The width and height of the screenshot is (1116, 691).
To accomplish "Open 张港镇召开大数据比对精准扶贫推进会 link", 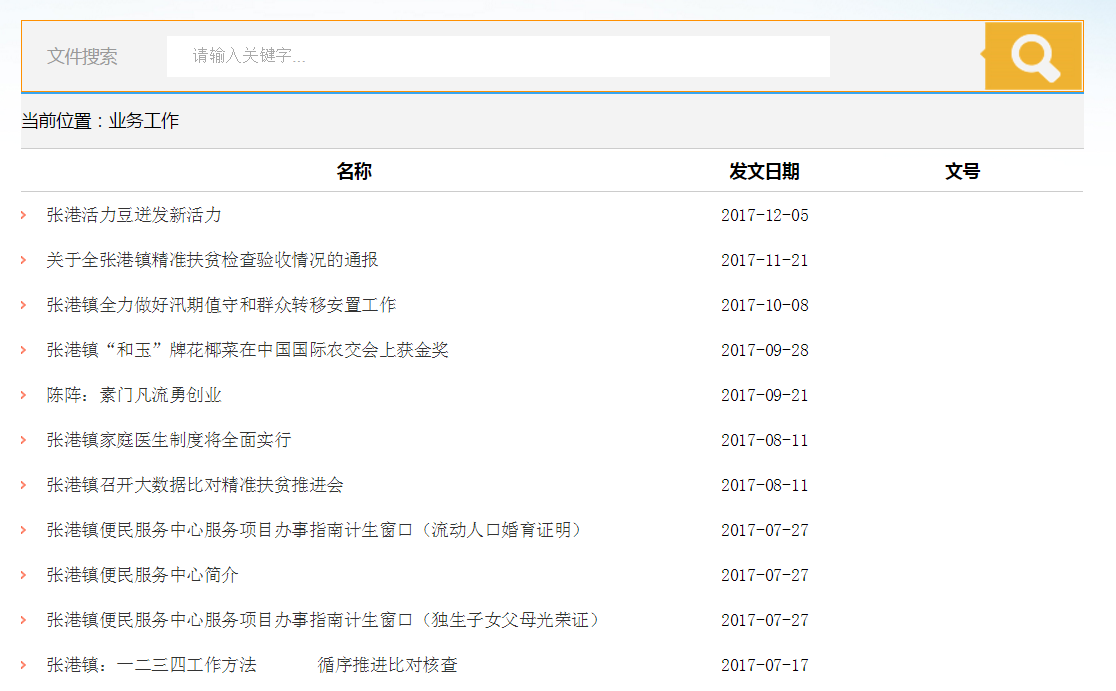I will click(x=195, y=485).
